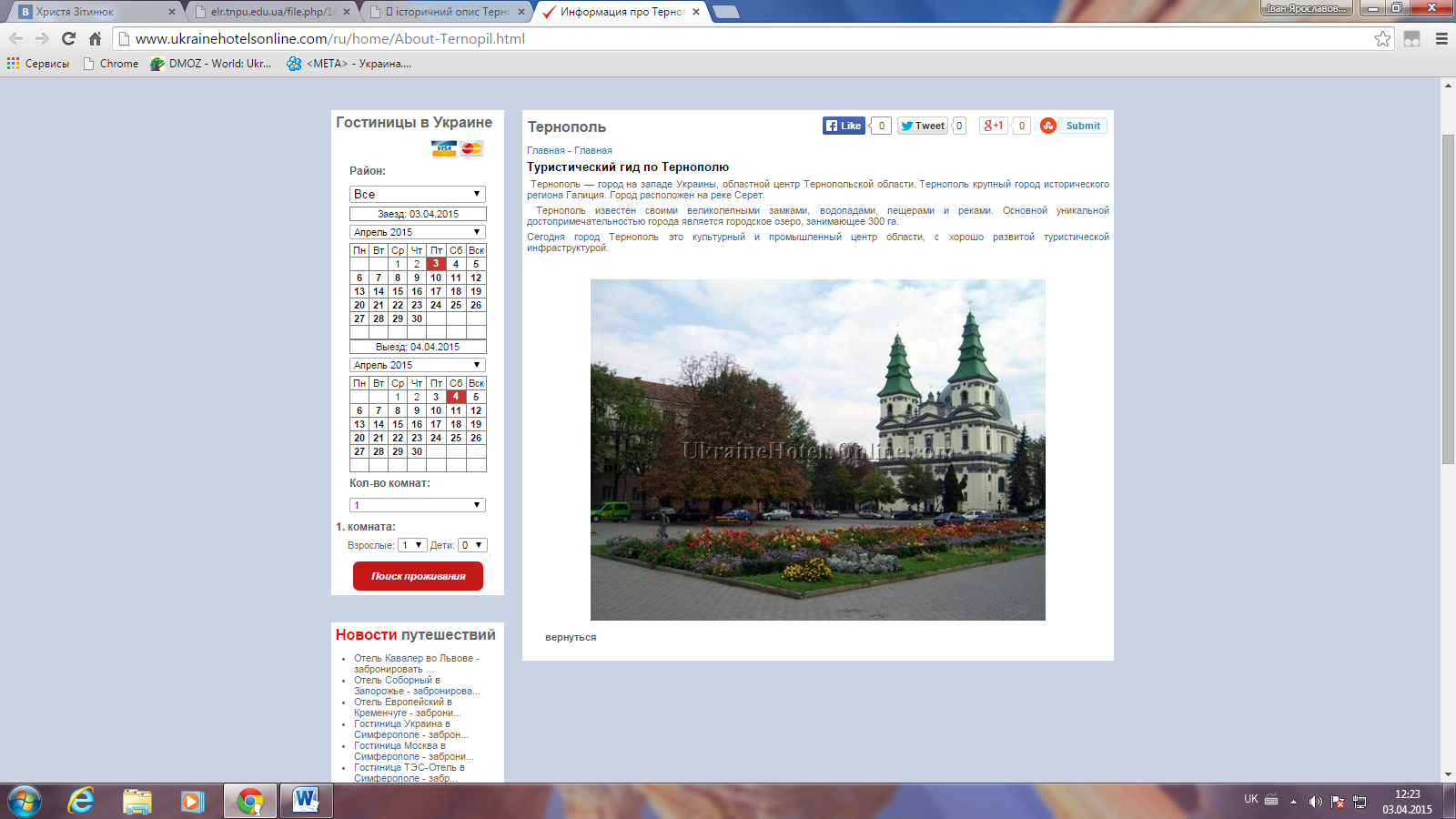Go to browser Home page icon
The height and width of the screenshot is (819, 1456).
pyautogui.click(x=95, y=38)
